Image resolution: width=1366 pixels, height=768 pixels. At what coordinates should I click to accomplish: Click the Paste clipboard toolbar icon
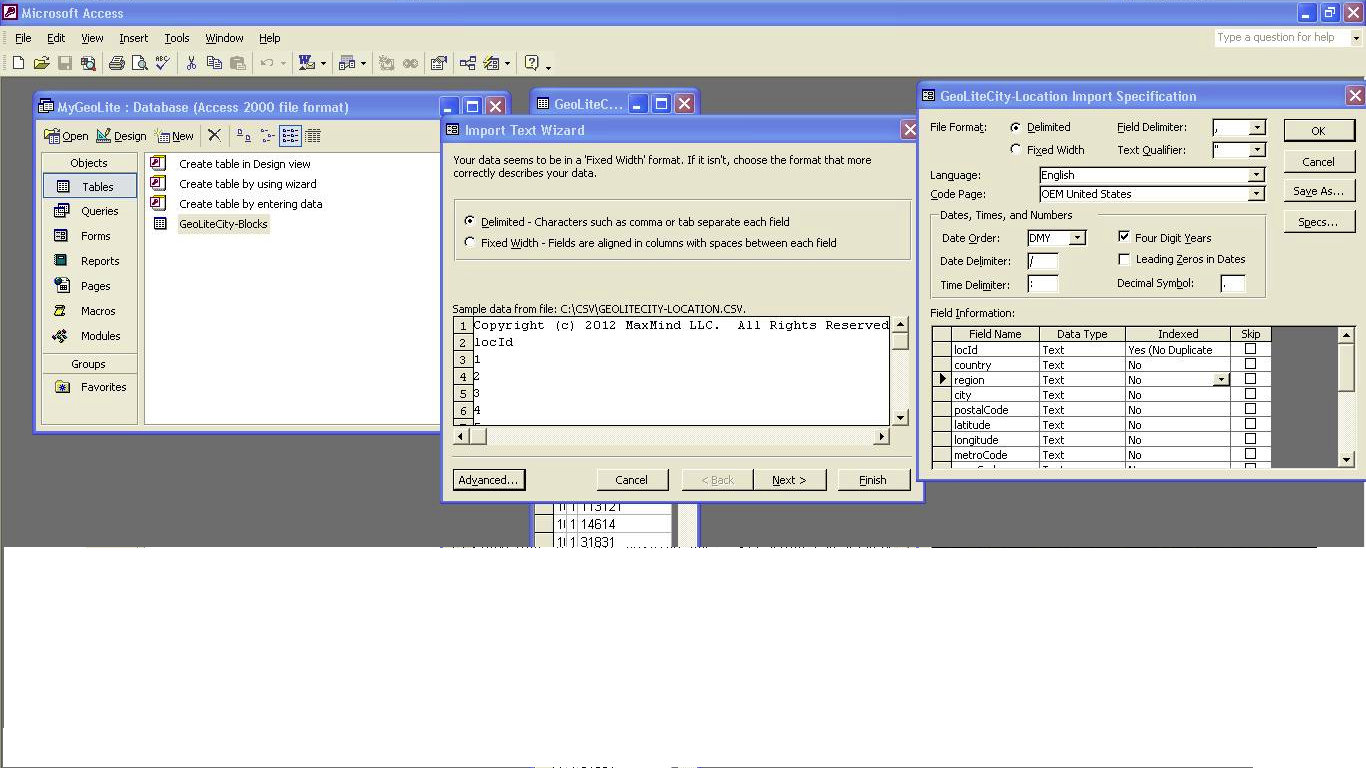tap(237, 63)
